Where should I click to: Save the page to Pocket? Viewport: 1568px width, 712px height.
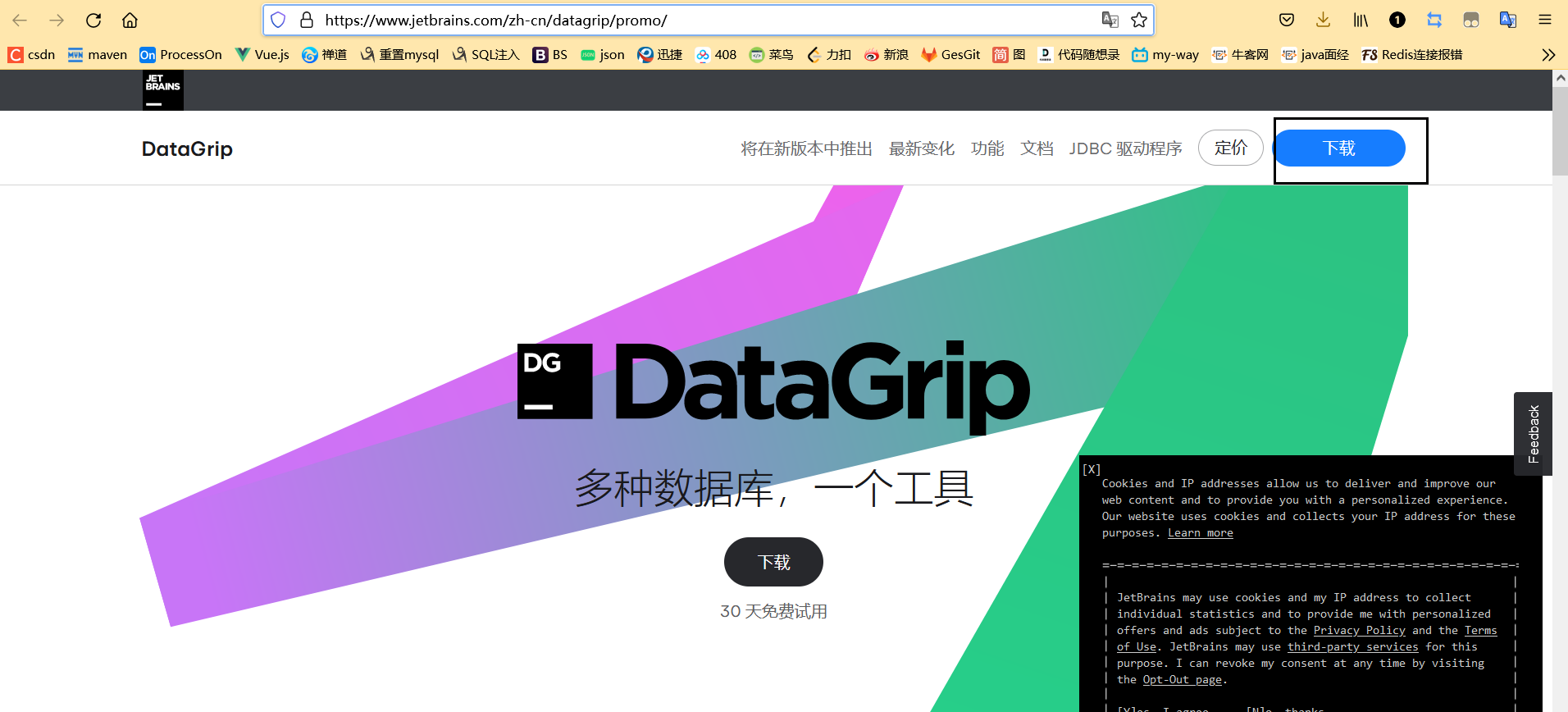[x=1287, y=20]
